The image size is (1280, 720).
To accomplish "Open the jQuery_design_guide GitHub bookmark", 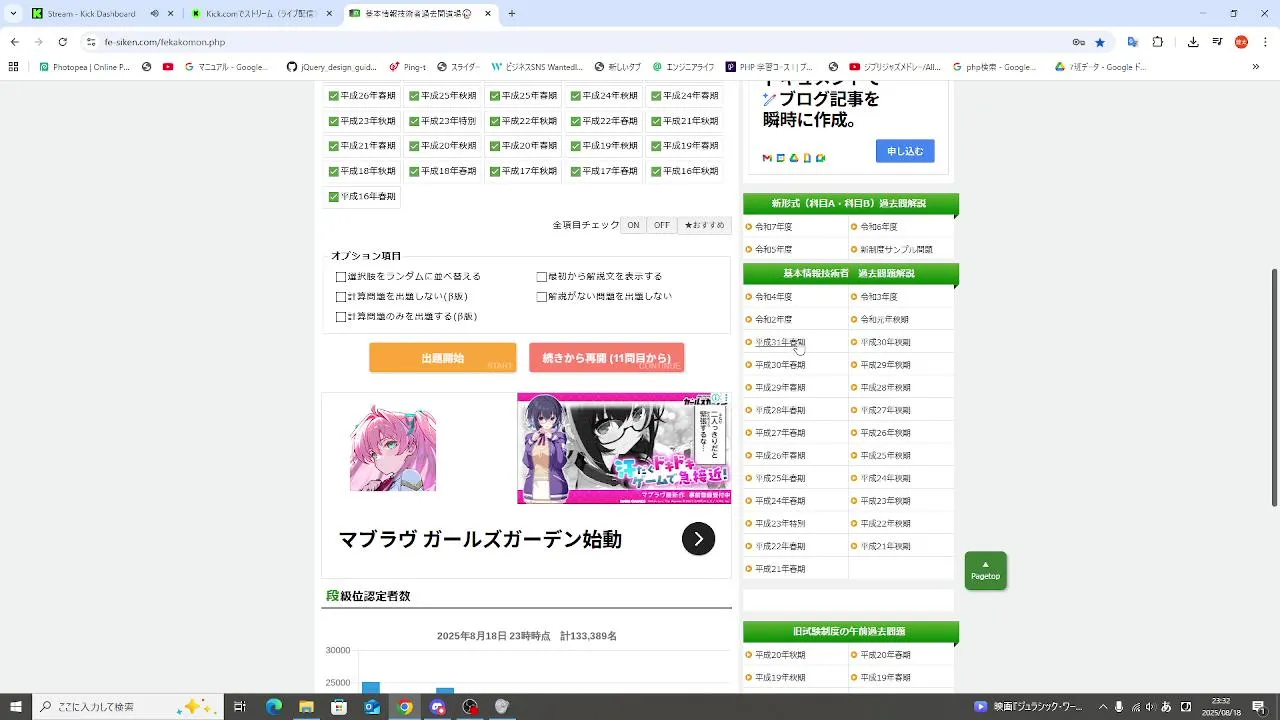I will [332, 67].
